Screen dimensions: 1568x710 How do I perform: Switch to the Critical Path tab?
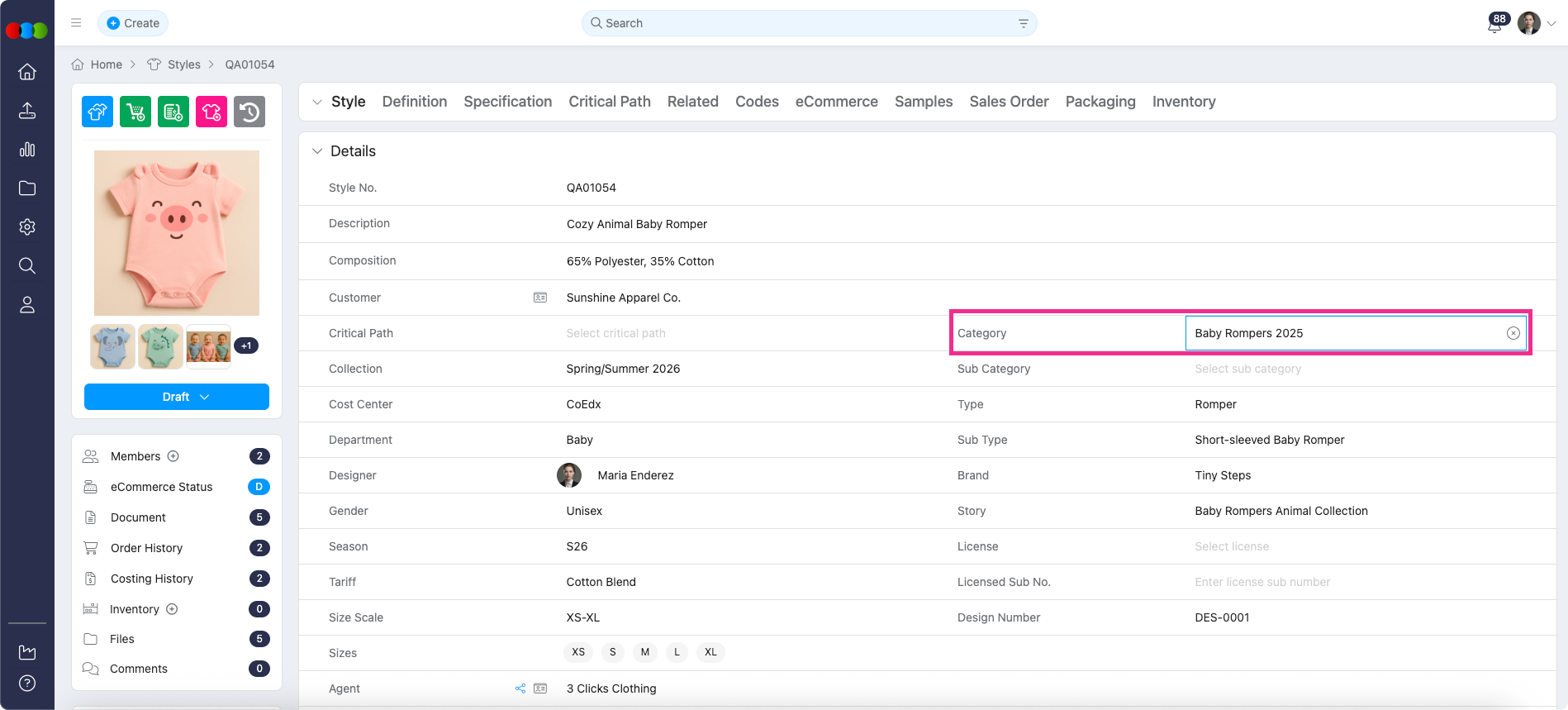(x=609, y=102)
